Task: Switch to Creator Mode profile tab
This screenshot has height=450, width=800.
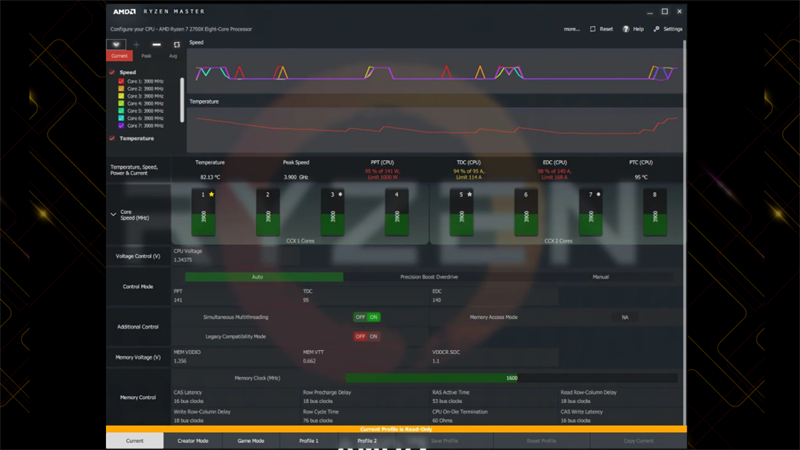Action: pyautogui.click(x=193, y=441)
